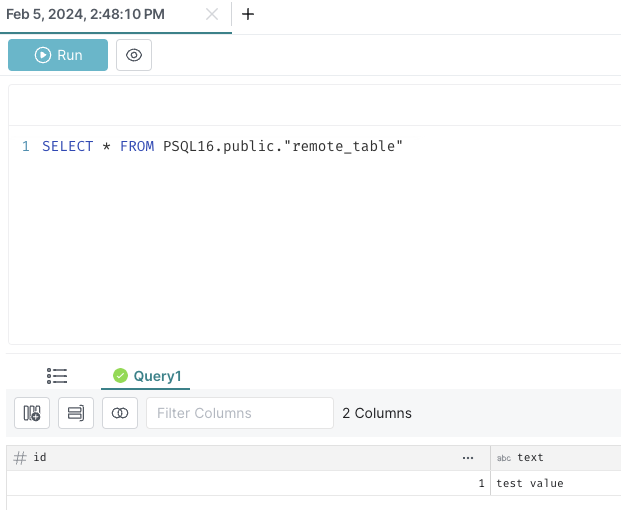The width and height of the screenshot is (621, 510).
Task: Click the "test value" result cell
Action: coord(556,483)
